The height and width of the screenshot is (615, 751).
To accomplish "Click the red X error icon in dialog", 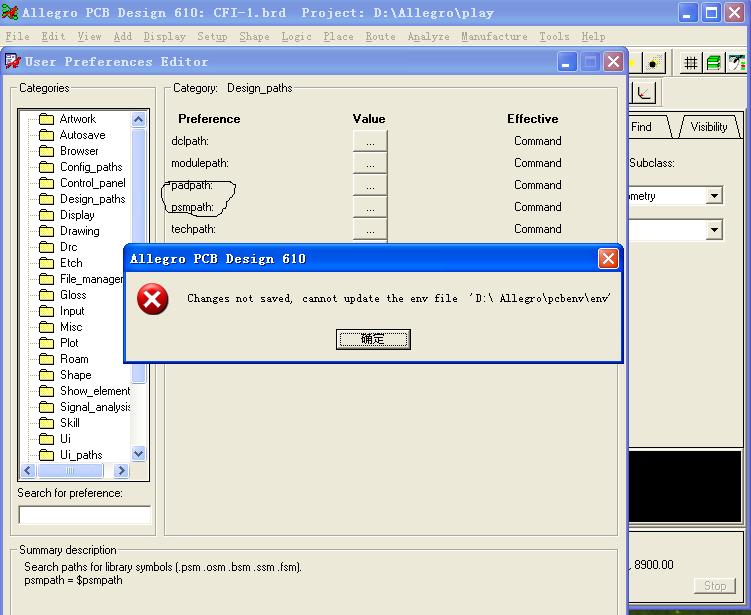I will tap(152, 299).
